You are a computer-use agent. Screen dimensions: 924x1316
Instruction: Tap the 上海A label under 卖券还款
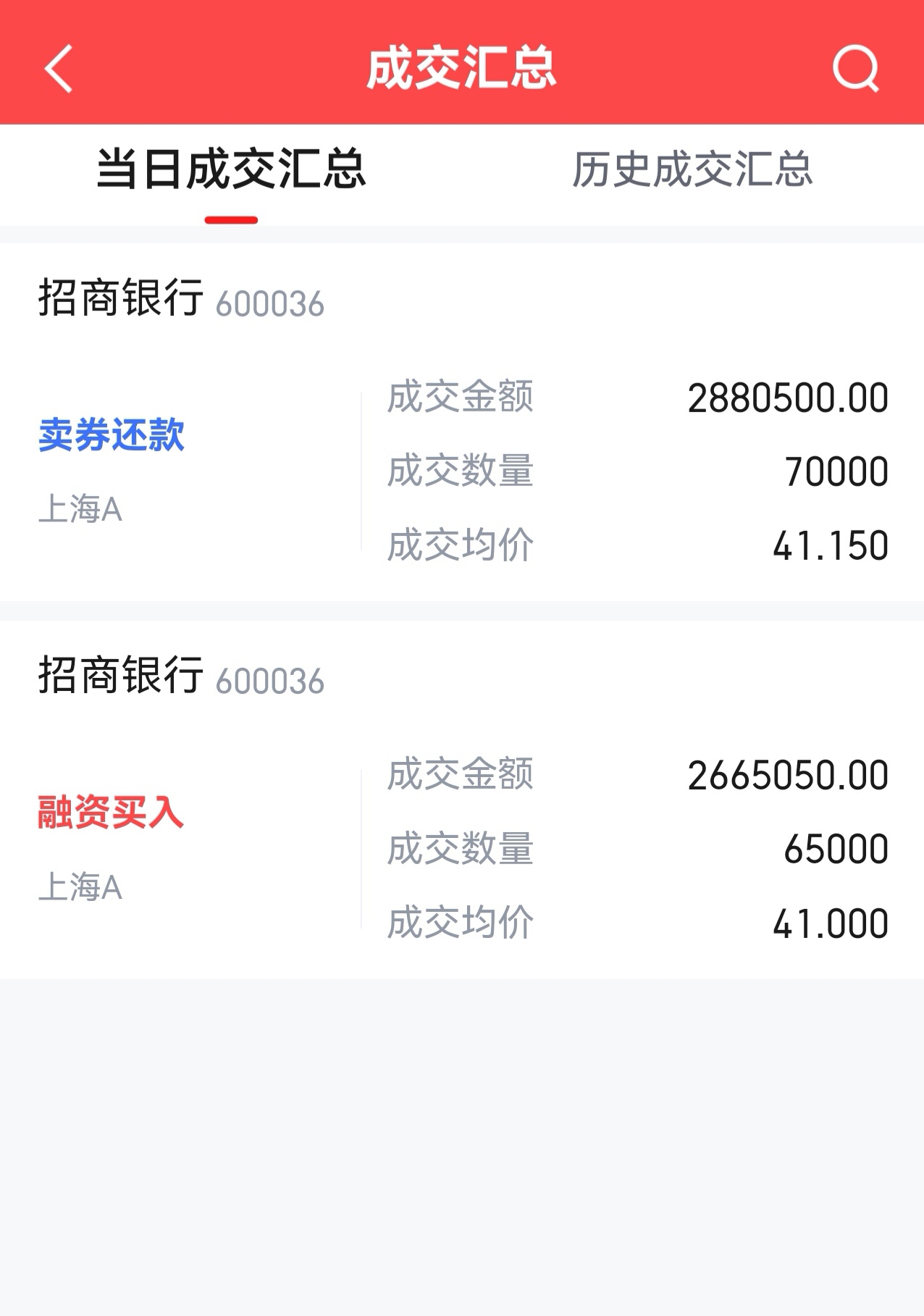[x=80, y=509]
